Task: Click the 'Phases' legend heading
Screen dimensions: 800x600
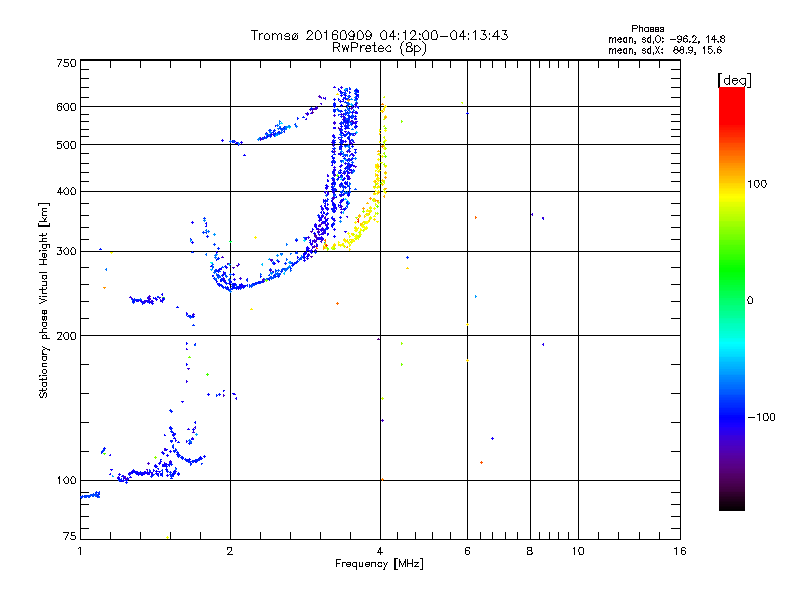Action: pyautogui.click(x=647, y=29)
